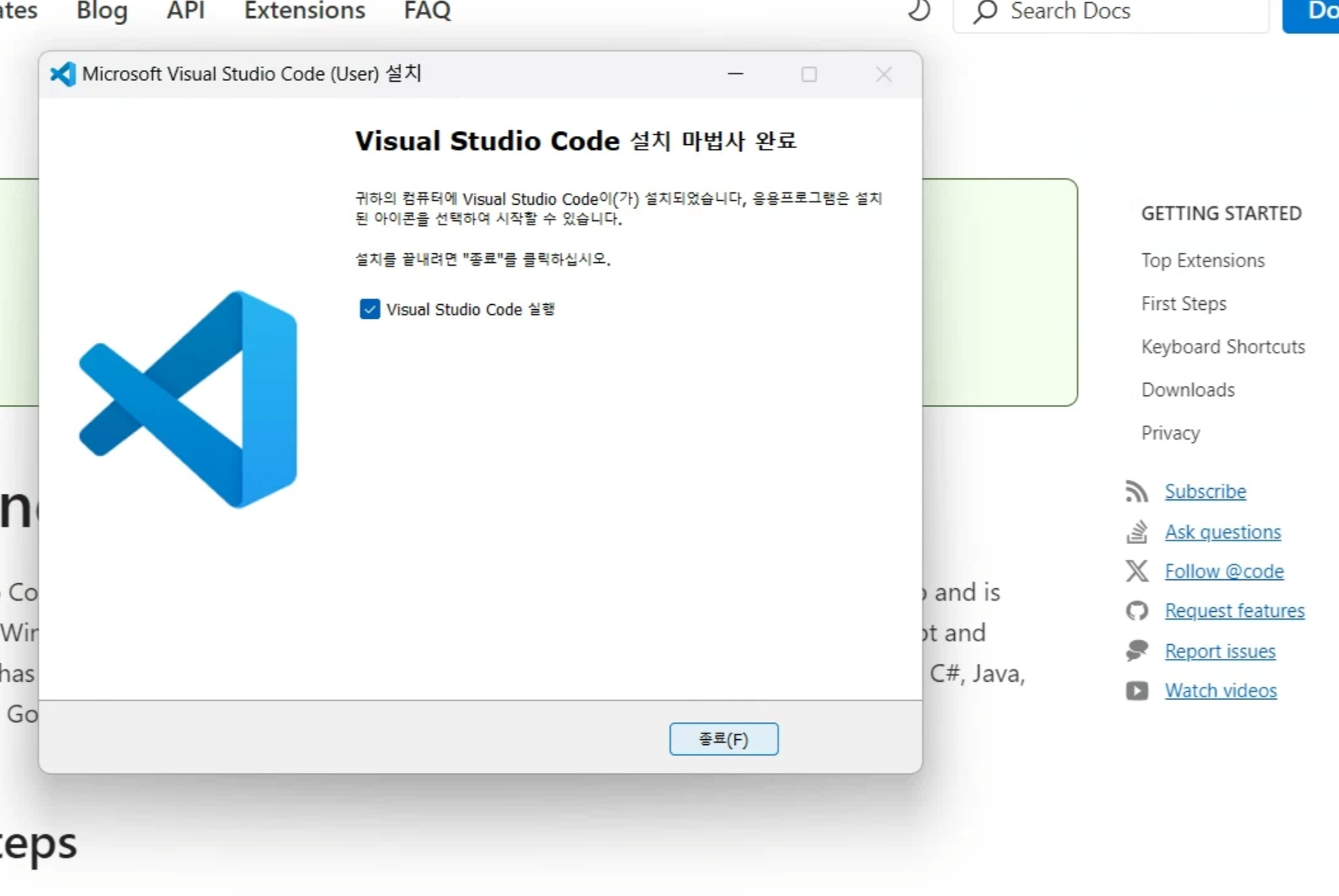Click the VS Code icon in installer title bar
Image resolution: width=1339 pixels, height=896 pixels.
tap(63, 74)
